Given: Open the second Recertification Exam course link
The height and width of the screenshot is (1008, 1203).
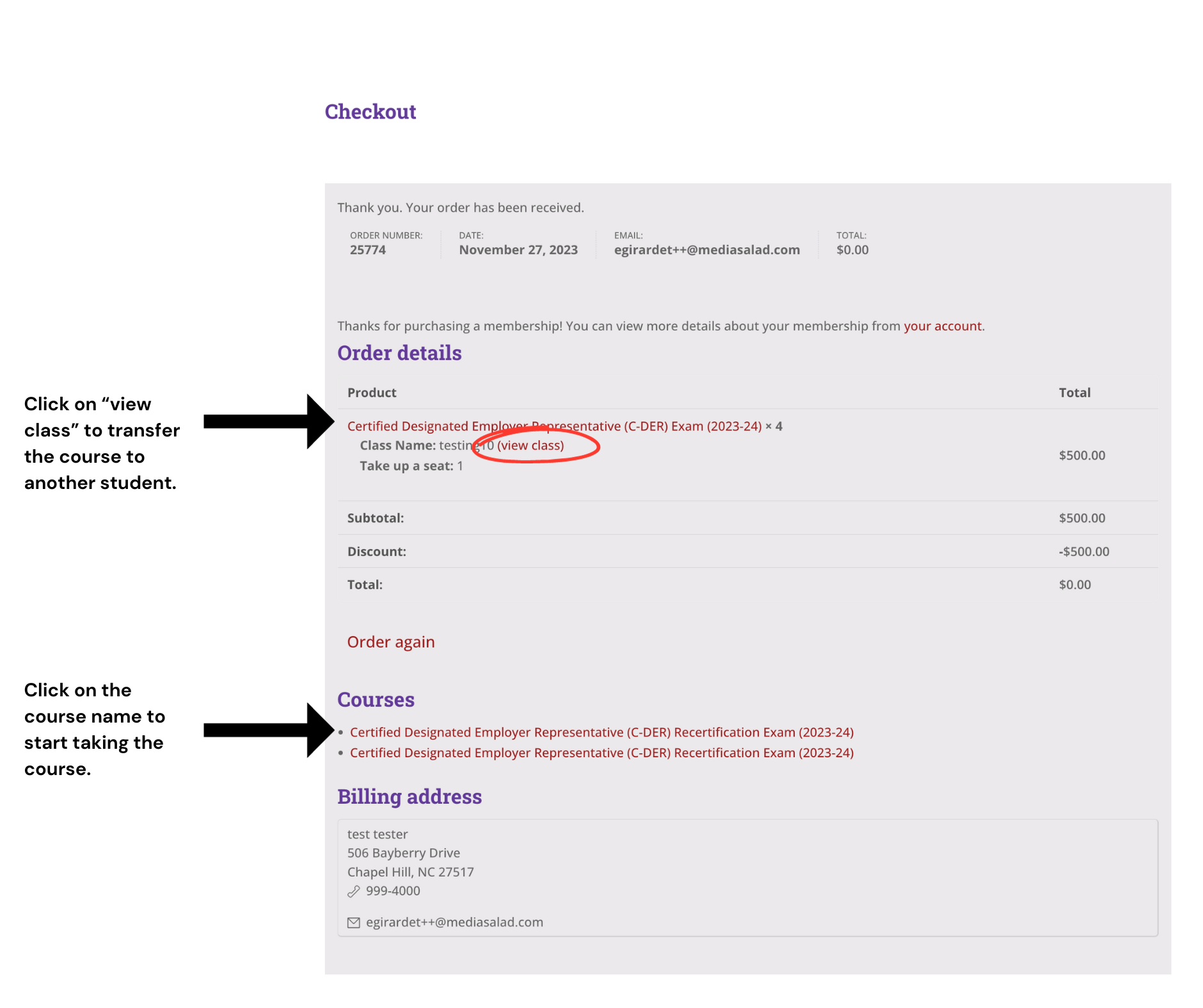Looking at the screenshot, I should 601,753.
